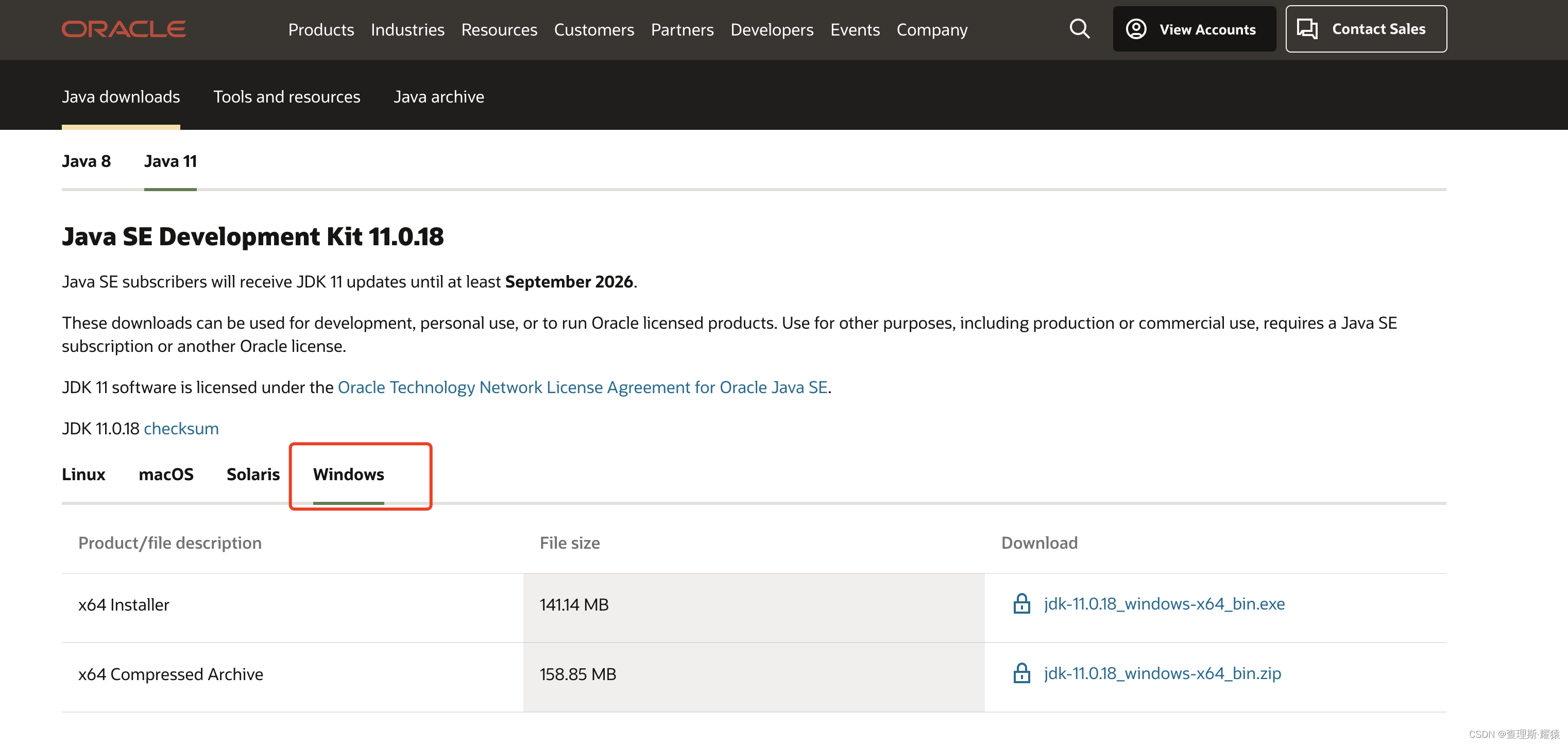Toggle to the Linux platform tab
This screenshot has width=1568, height=744.
click(x=83, y=474)
